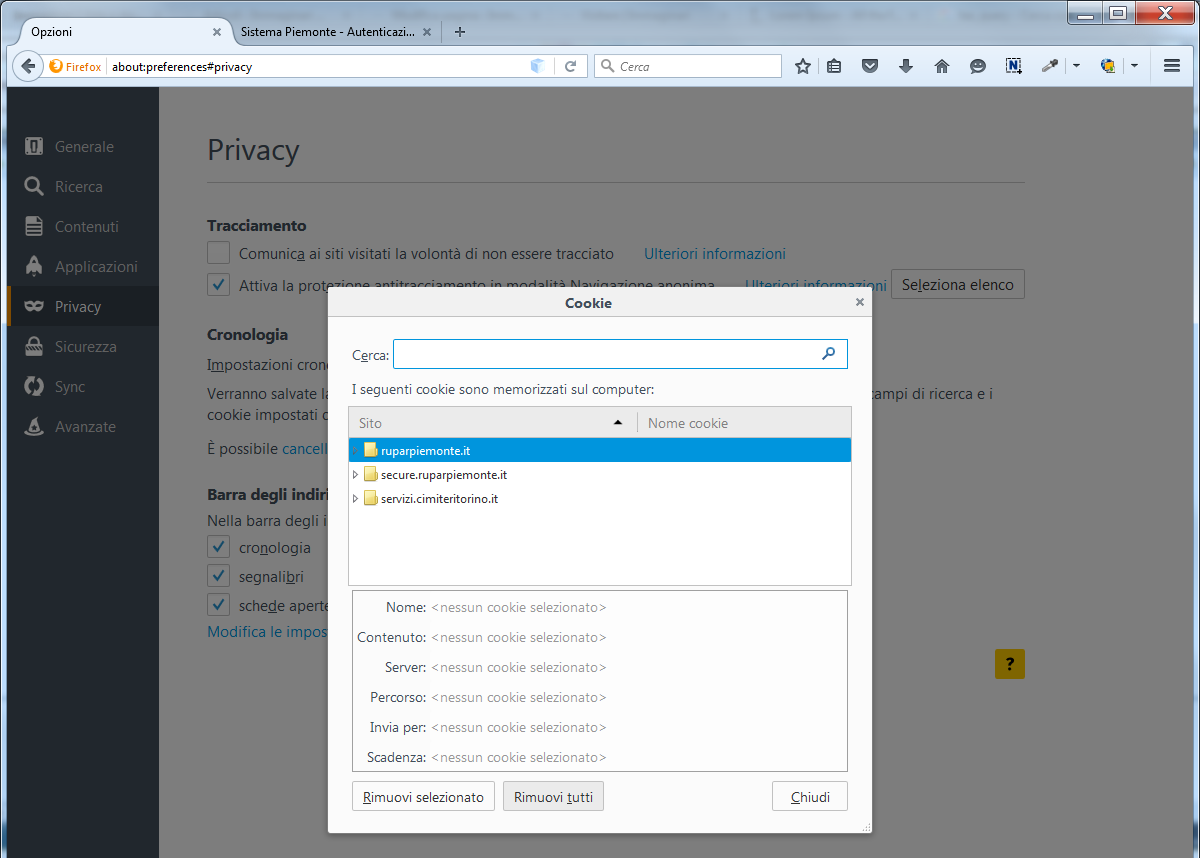Toggle the schede aperte checkbox

pyautogui.click(x=218, y=605)
